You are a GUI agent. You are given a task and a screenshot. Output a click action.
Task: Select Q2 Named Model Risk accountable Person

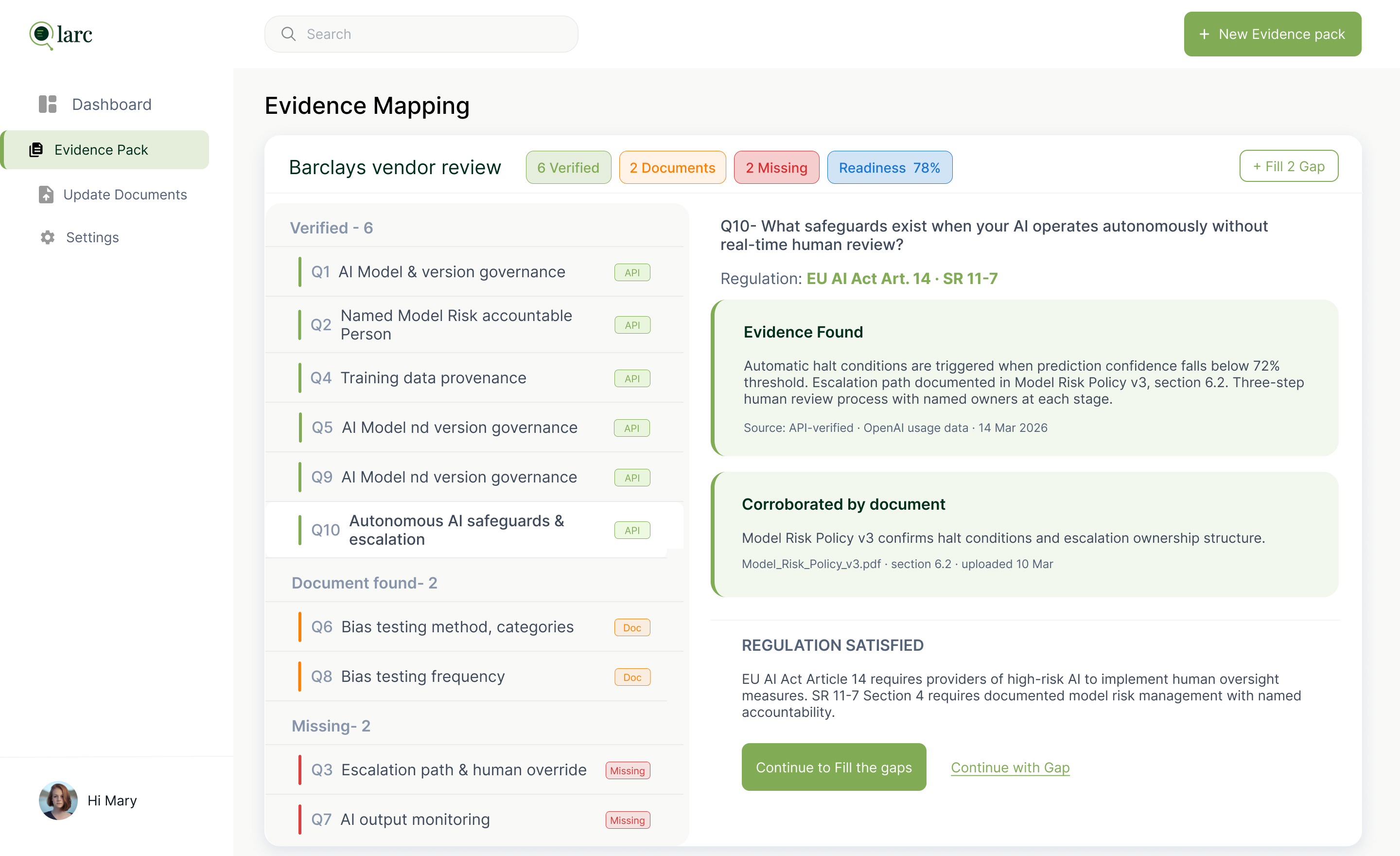(x=474, y=324)
